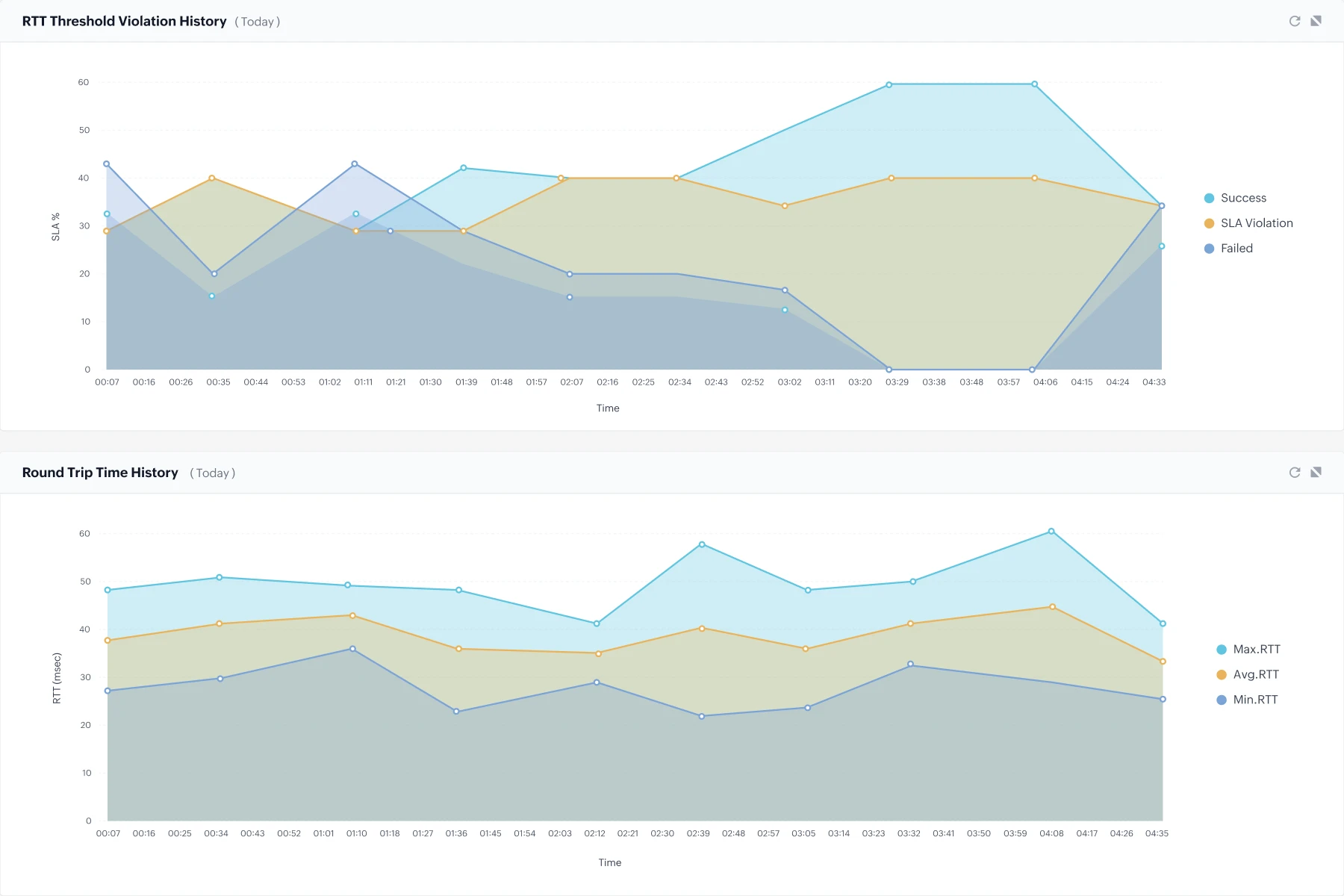Click the Failed zero point at 03:29

(x=889, y=370)
